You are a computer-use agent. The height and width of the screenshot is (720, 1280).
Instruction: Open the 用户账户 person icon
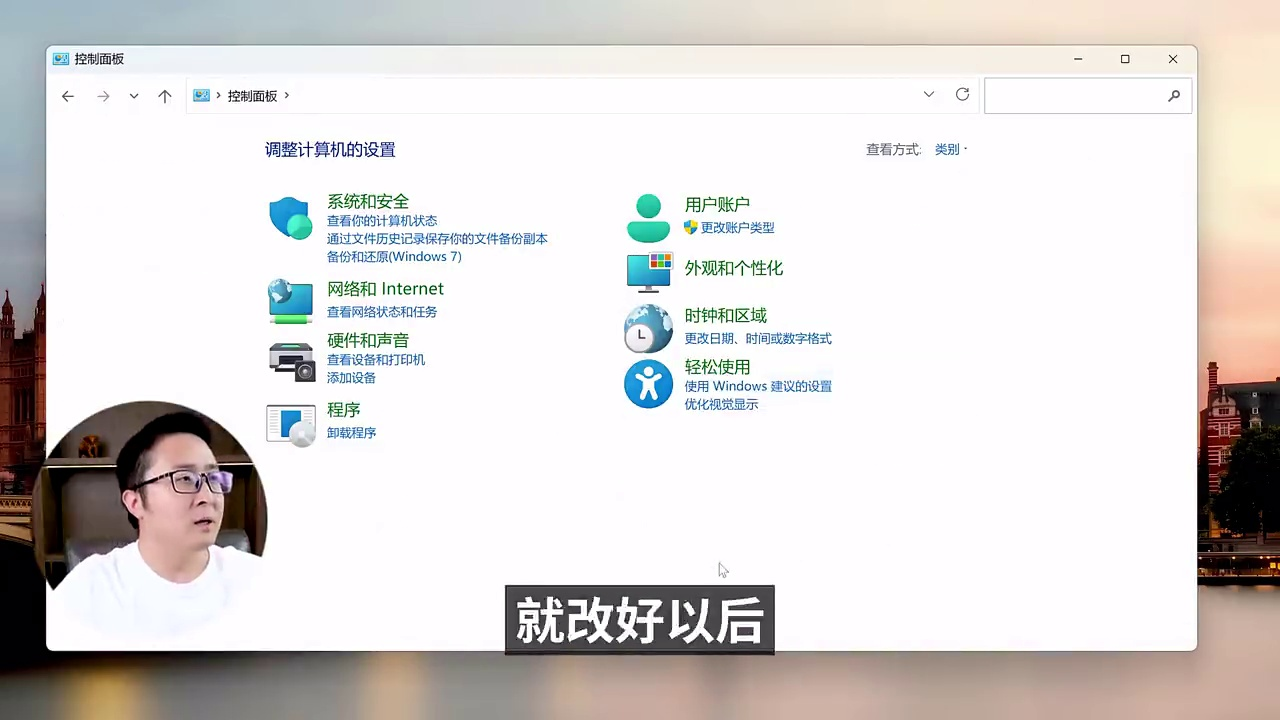[648, 218]
